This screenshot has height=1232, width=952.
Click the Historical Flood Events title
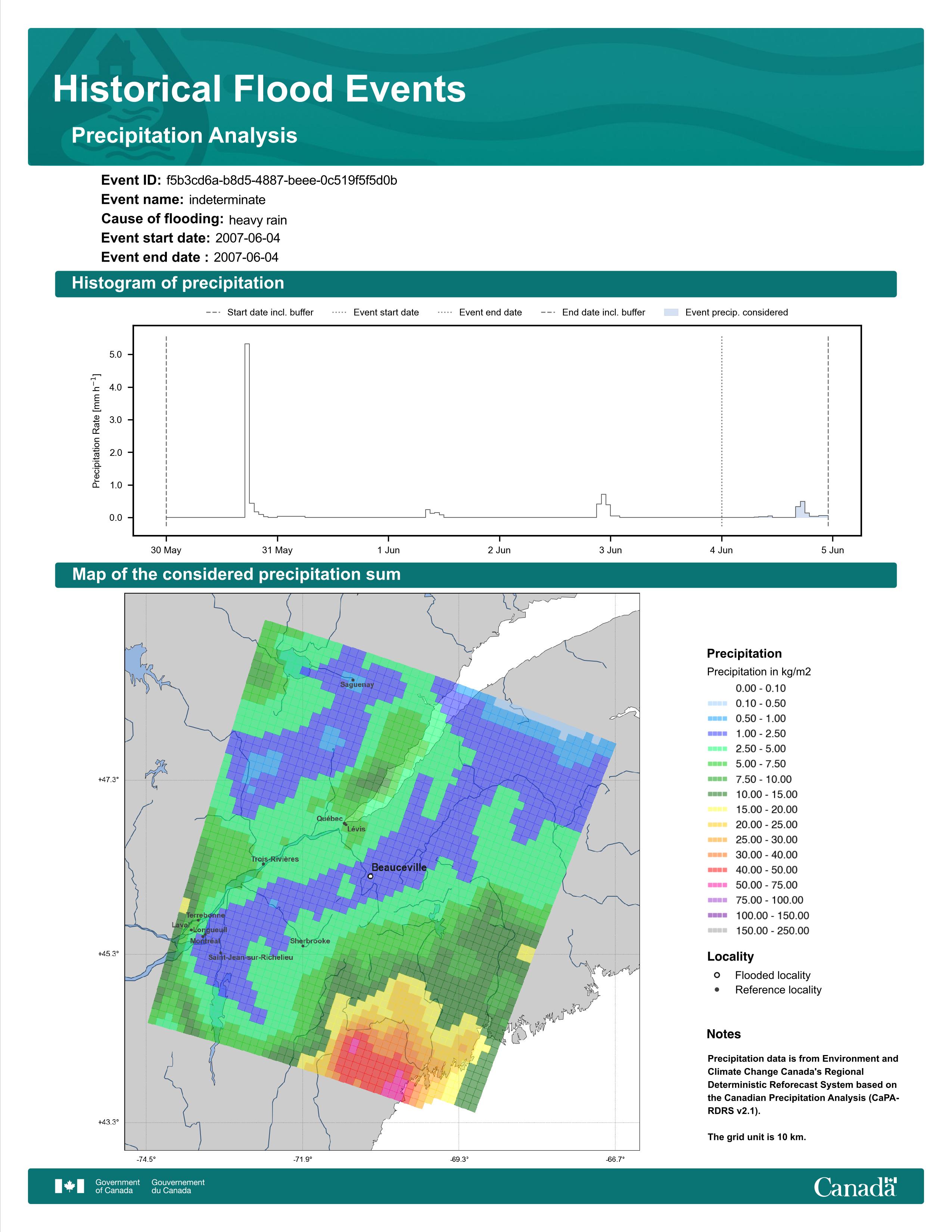click(x=259, y=89)
